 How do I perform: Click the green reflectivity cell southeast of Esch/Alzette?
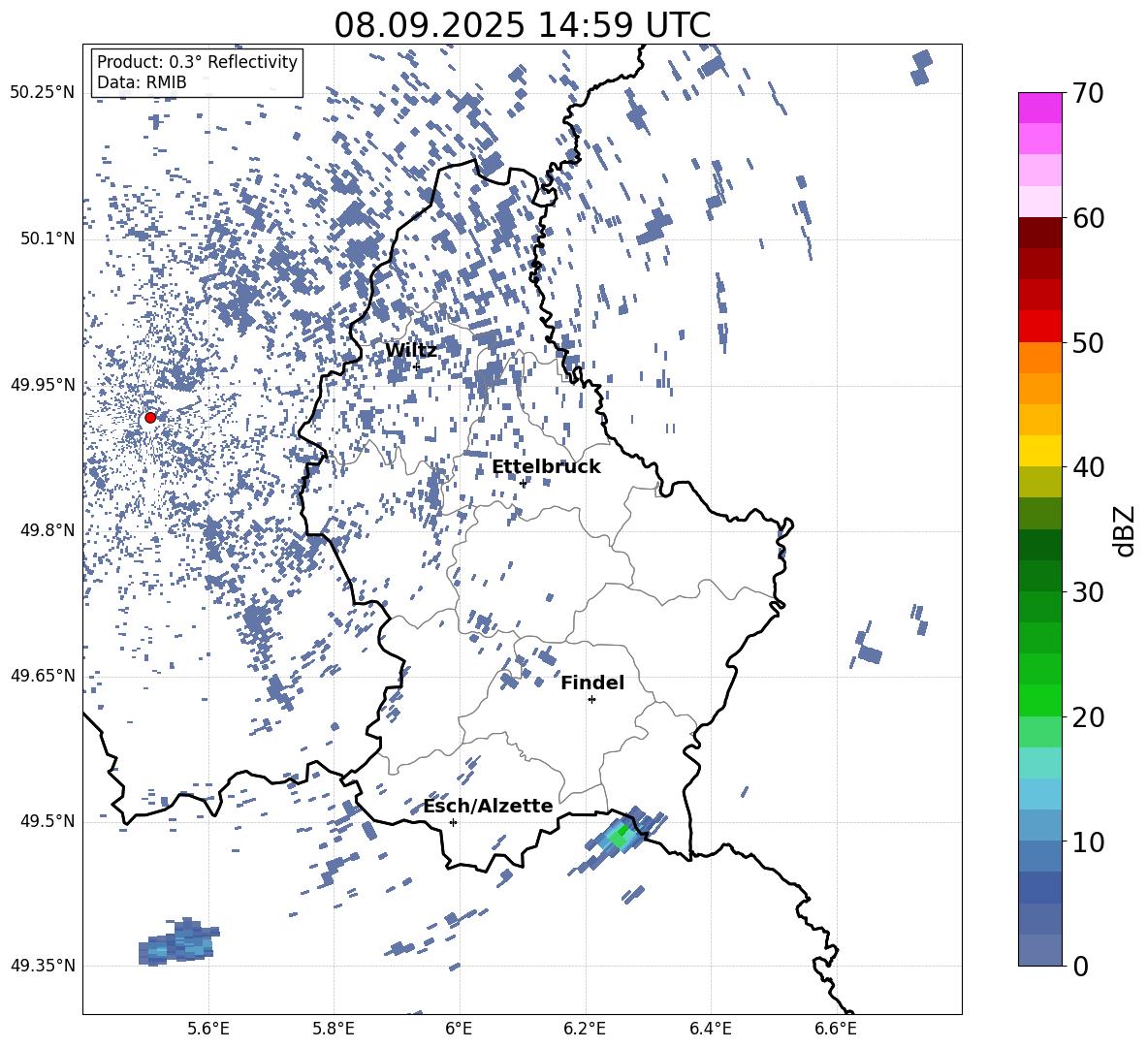[621, 836]
